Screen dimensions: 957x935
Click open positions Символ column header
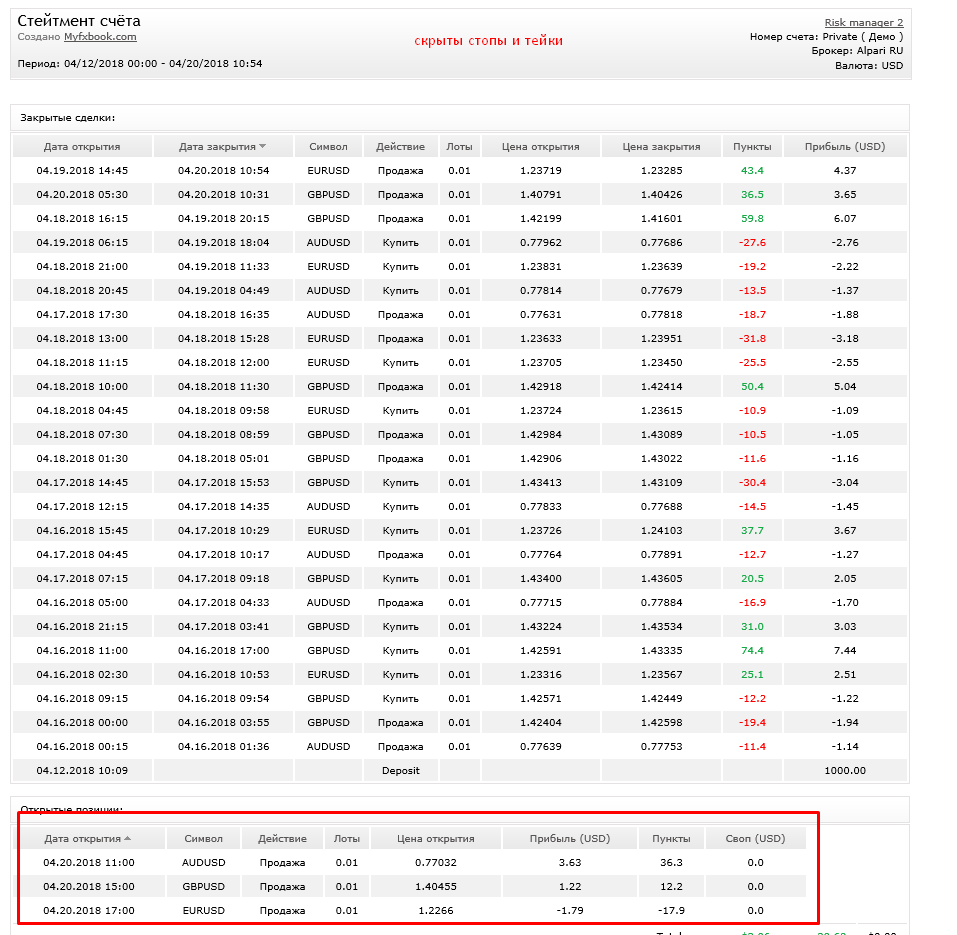pos(203,839)
